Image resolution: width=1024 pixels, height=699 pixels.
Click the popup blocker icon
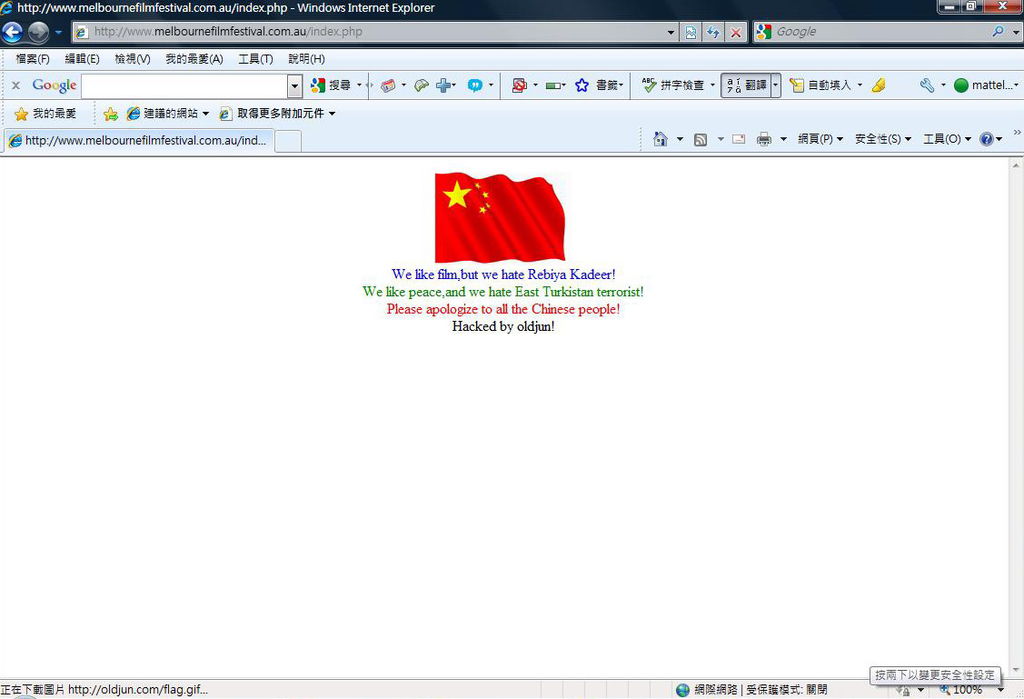(520, 86)
